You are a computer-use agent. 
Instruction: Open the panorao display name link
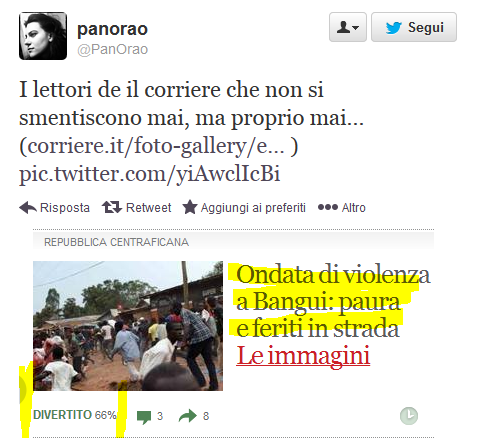coord(112,29)
